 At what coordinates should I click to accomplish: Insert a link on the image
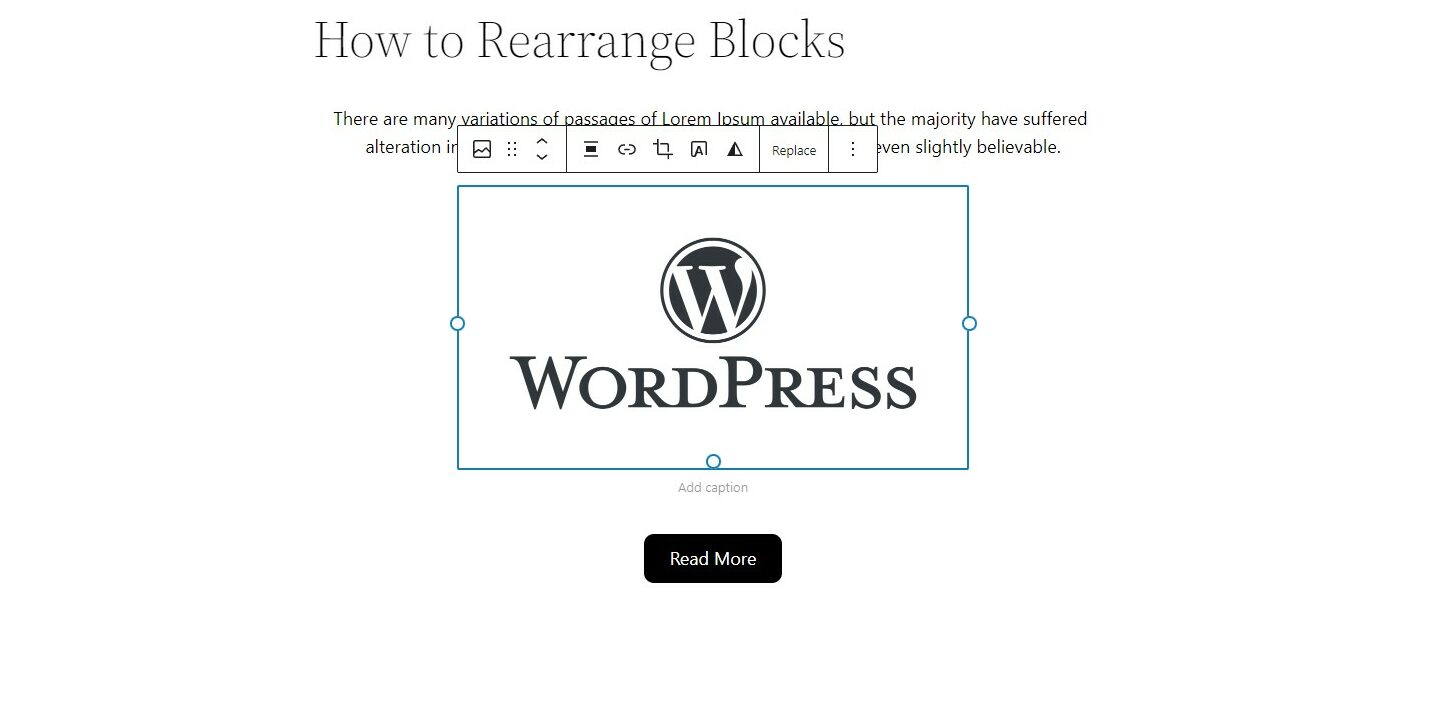[627, 149]
